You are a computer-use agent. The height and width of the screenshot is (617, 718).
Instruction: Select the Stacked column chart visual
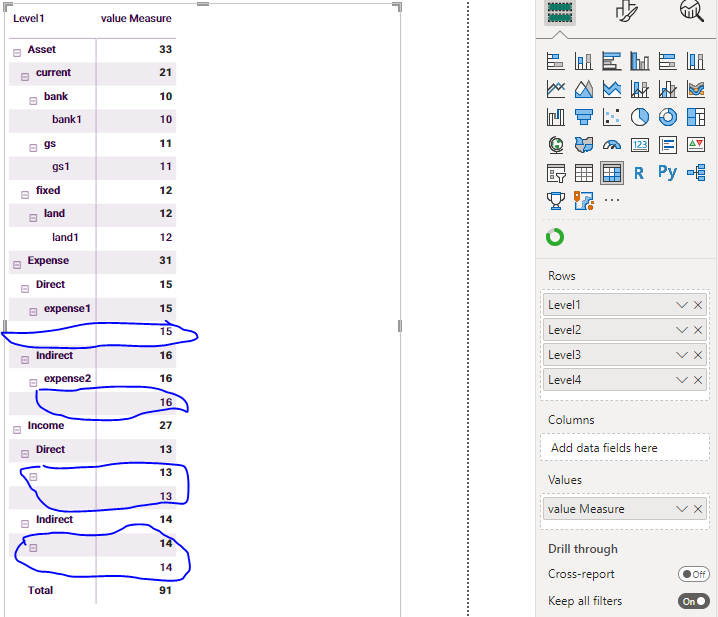(x=583, y=61)
